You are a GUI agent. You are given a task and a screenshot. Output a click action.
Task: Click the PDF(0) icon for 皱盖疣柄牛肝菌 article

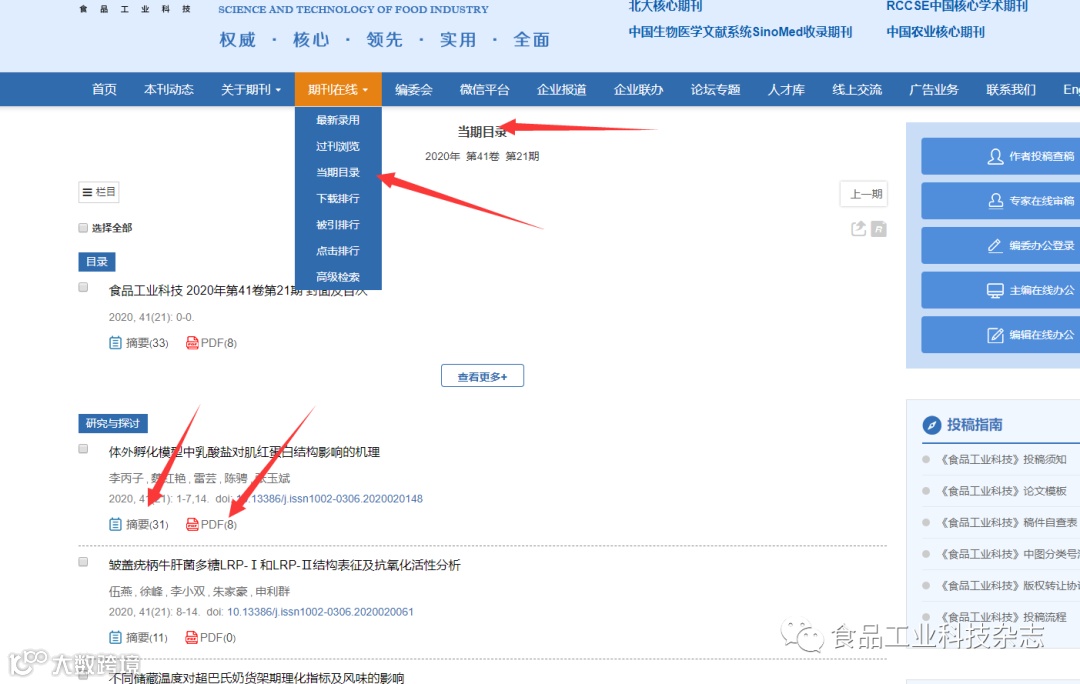192,637
